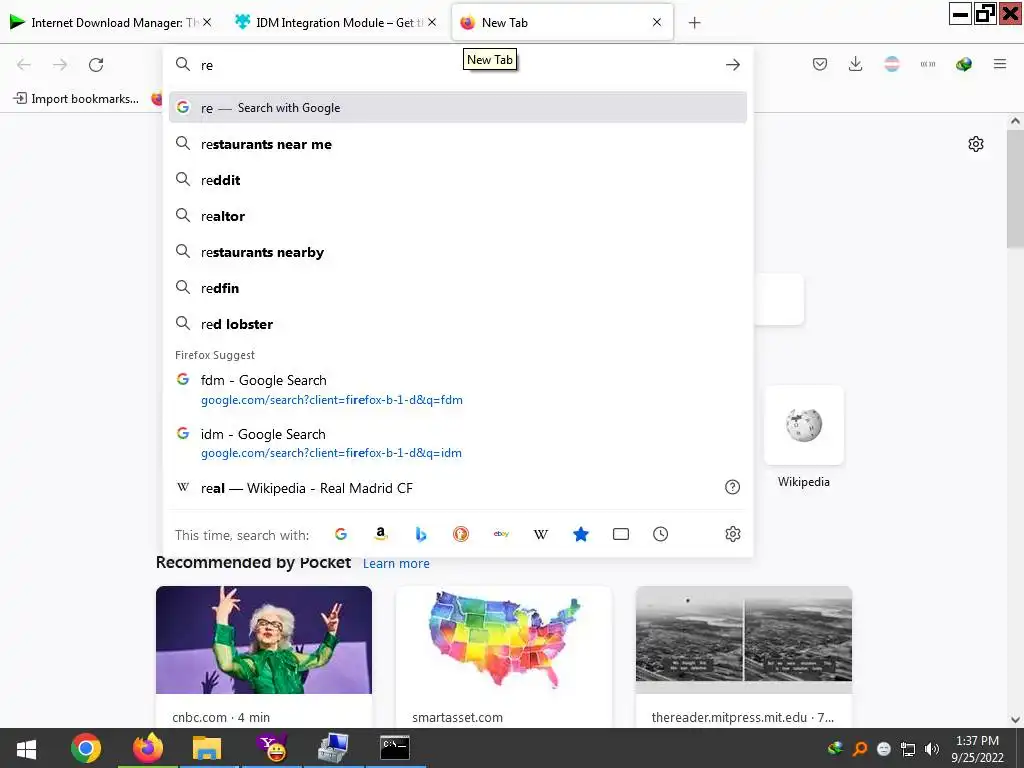Screen dimensions: 1024x768
Task: Click the page scrollbar up arrow
Action: 1015,121
